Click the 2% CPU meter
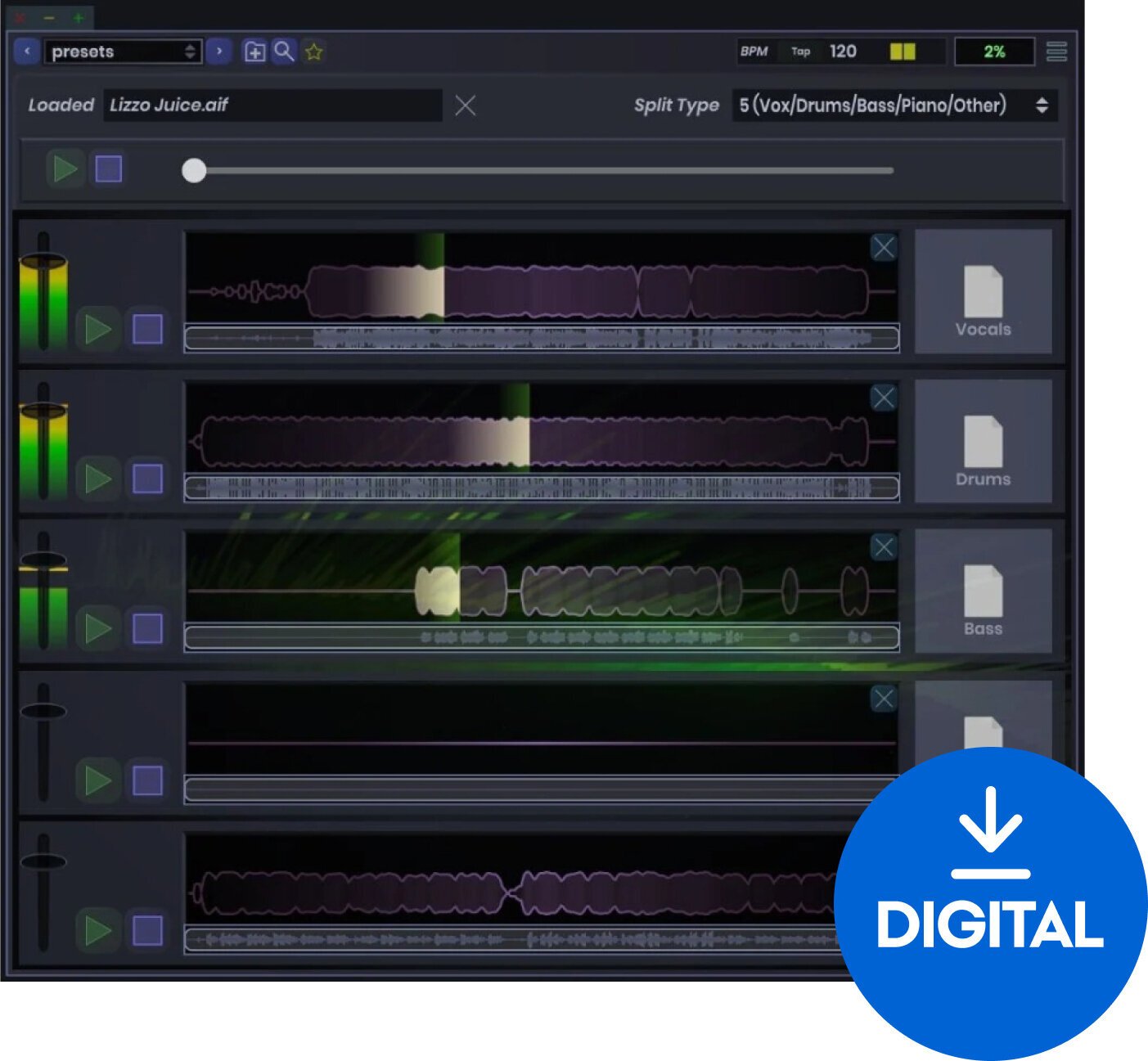The image size is (1148, 1061). tap(994, 52)
